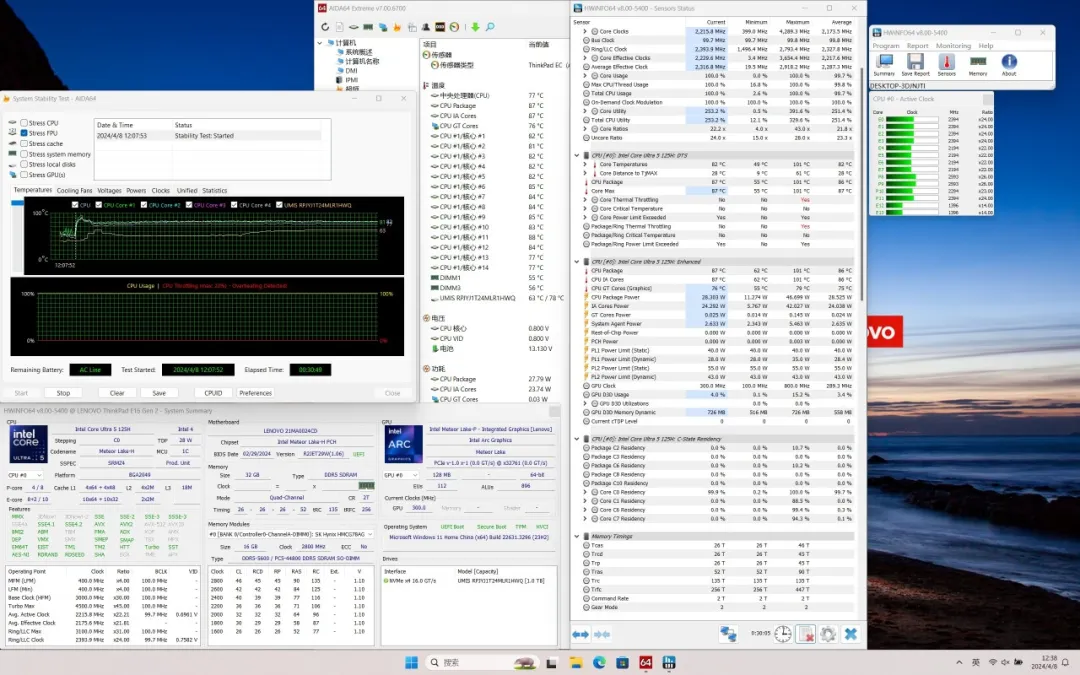The height and width of the screenshot is (675, 1080).
Task: Click the taskbar search box
Action: [482, 663]
